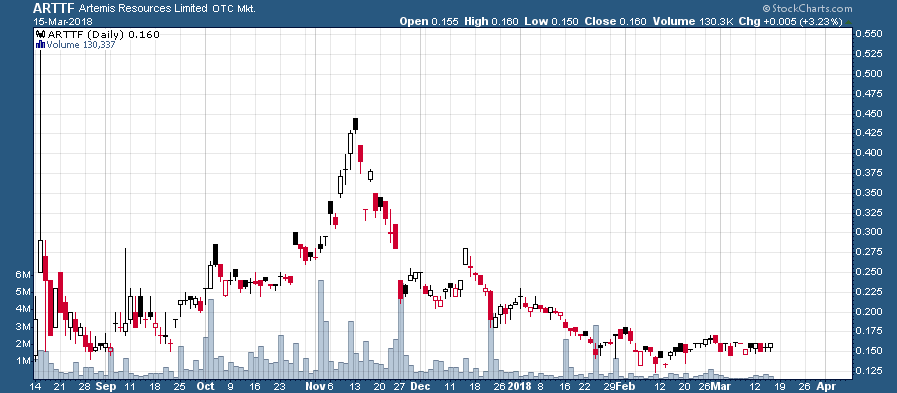Click the 5M volume axis label
Image resolution: width=897 pixels, height=393 pixels.
(23, 292)
